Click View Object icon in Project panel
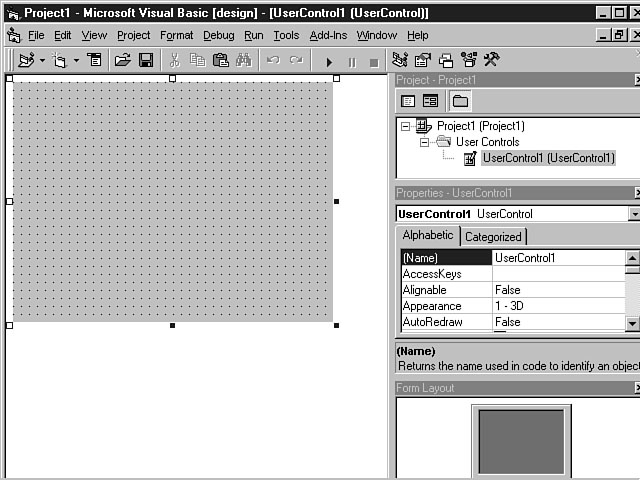 pos(430,101)
